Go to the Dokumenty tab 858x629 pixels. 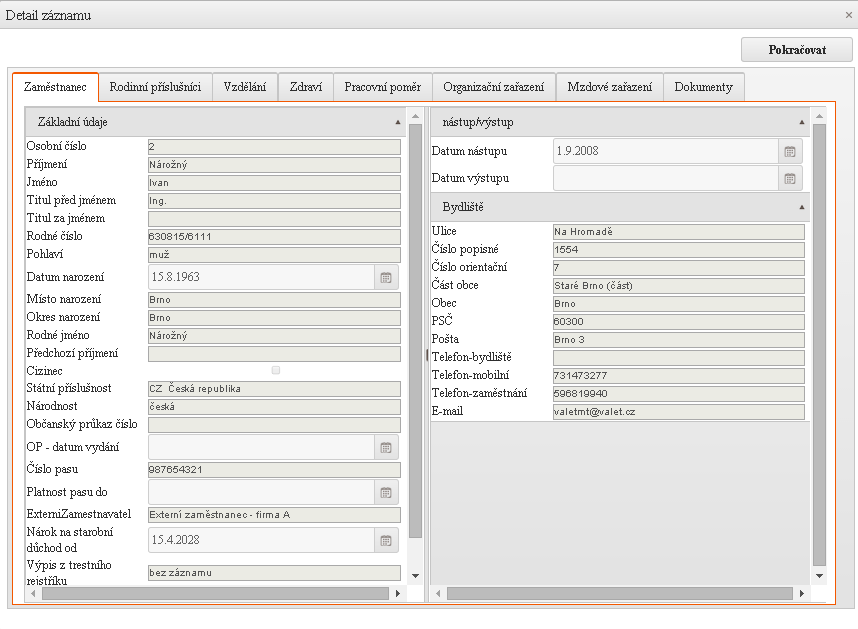[703, 87]
